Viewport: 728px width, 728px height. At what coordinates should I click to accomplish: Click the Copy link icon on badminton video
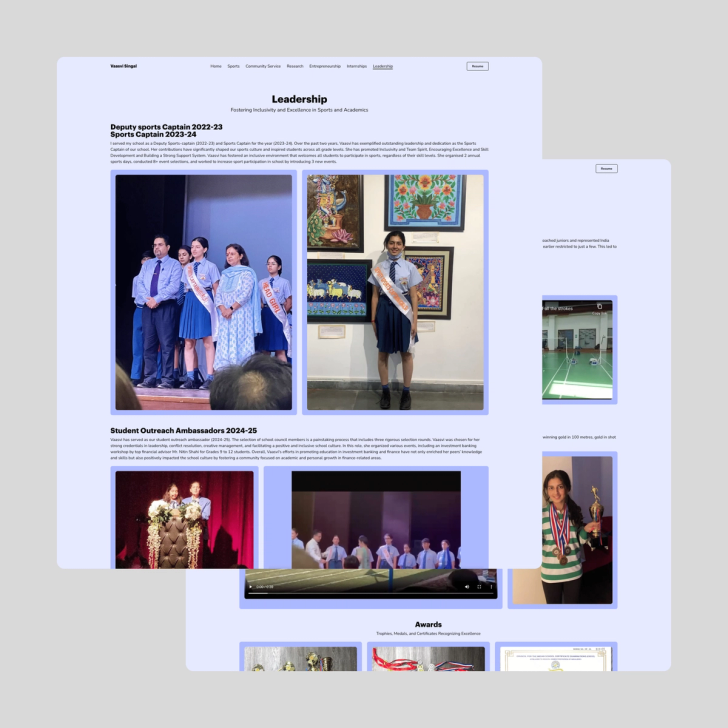coord(599,306)
